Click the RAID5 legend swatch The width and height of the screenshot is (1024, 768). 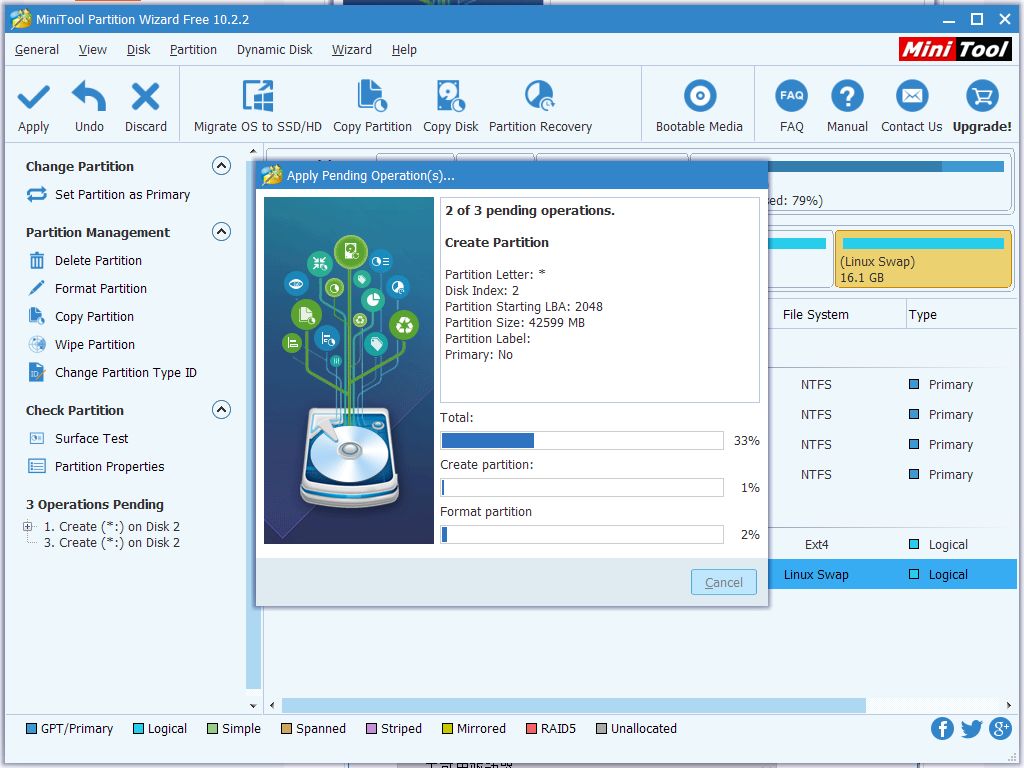(x=532, y=729)
